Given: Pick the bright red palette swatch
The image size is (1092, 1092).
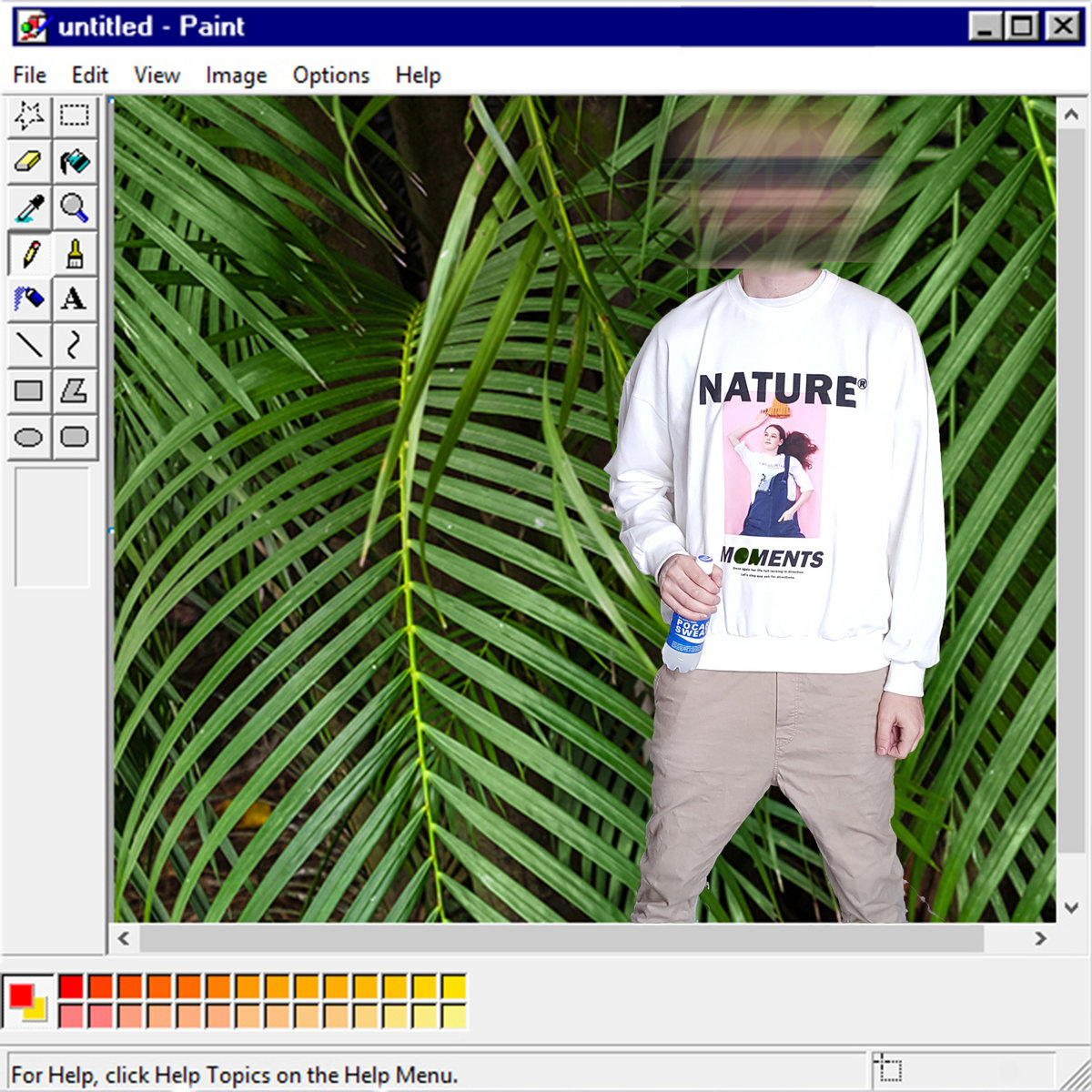Looking at the screenshot, I should [71, 986].
